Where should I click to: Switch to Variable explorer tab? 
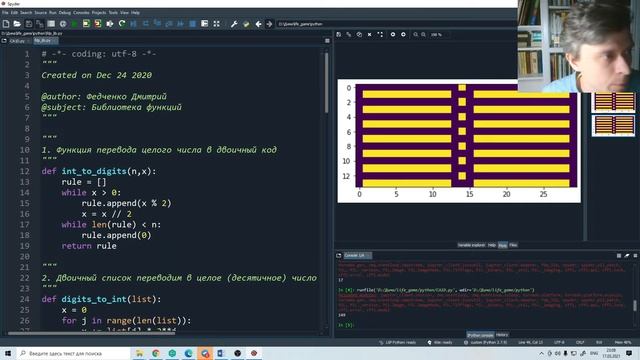tap(471, 245)
